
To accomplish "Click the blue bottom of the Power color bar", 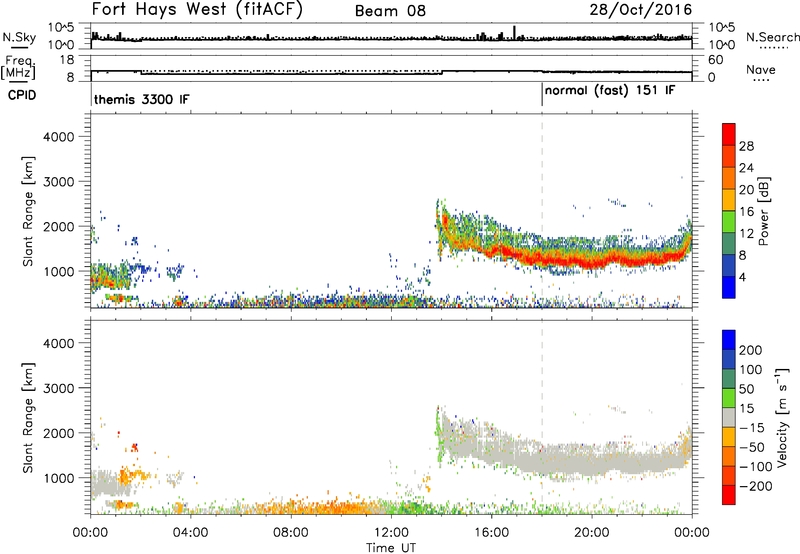I will tap(729, 287).
